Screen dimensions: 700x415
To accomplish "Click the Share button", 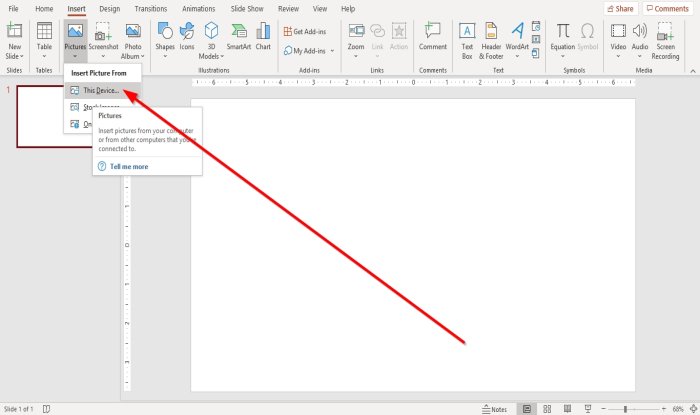I will [620, 8].
